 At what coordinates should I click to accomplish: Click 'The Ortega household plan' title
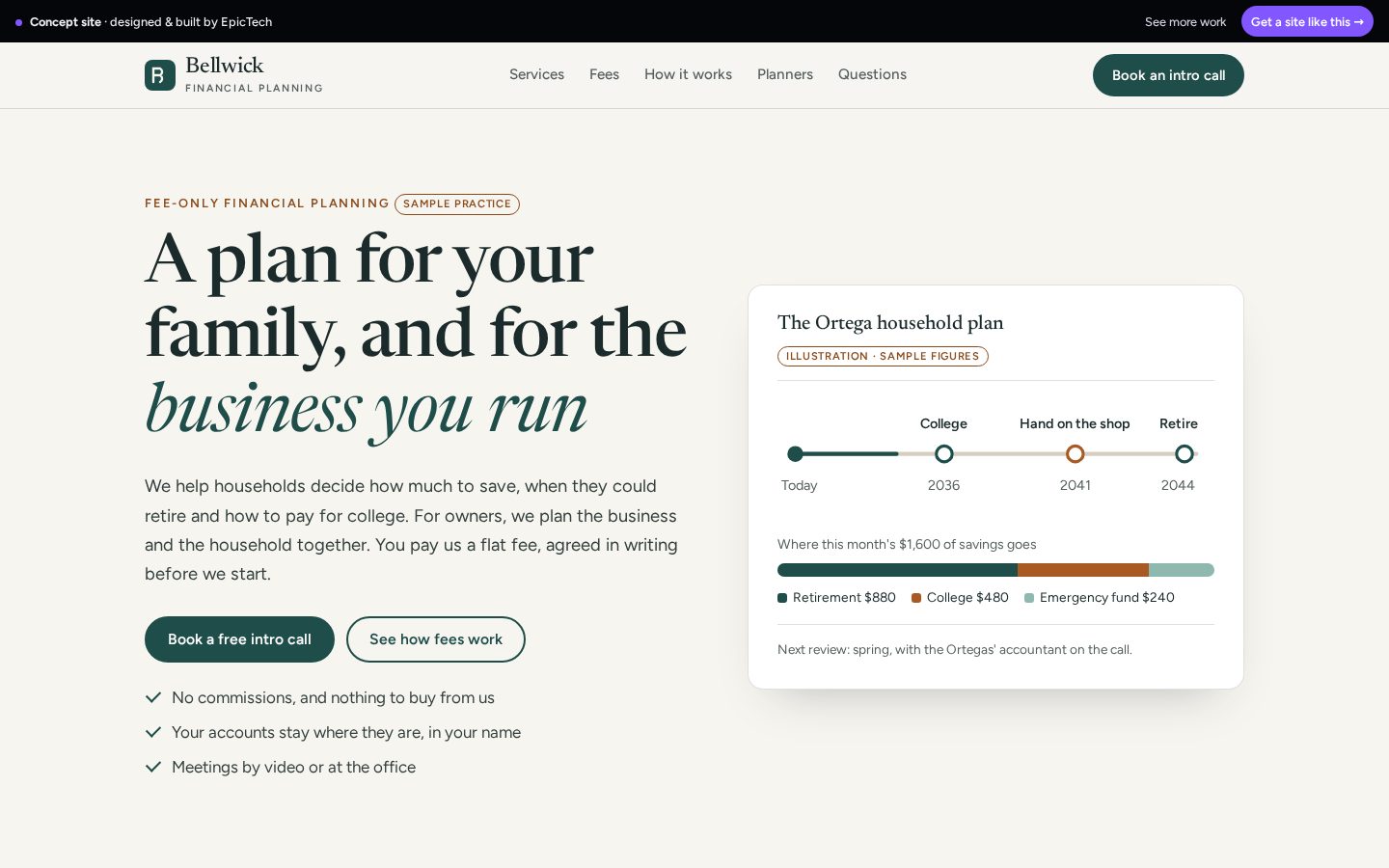[x=890, y=323]
